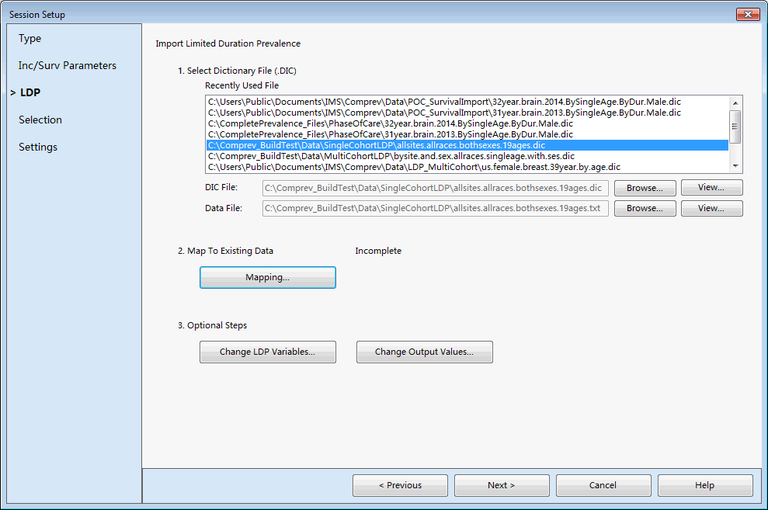Open the Mapping dialog

[268, 277]
